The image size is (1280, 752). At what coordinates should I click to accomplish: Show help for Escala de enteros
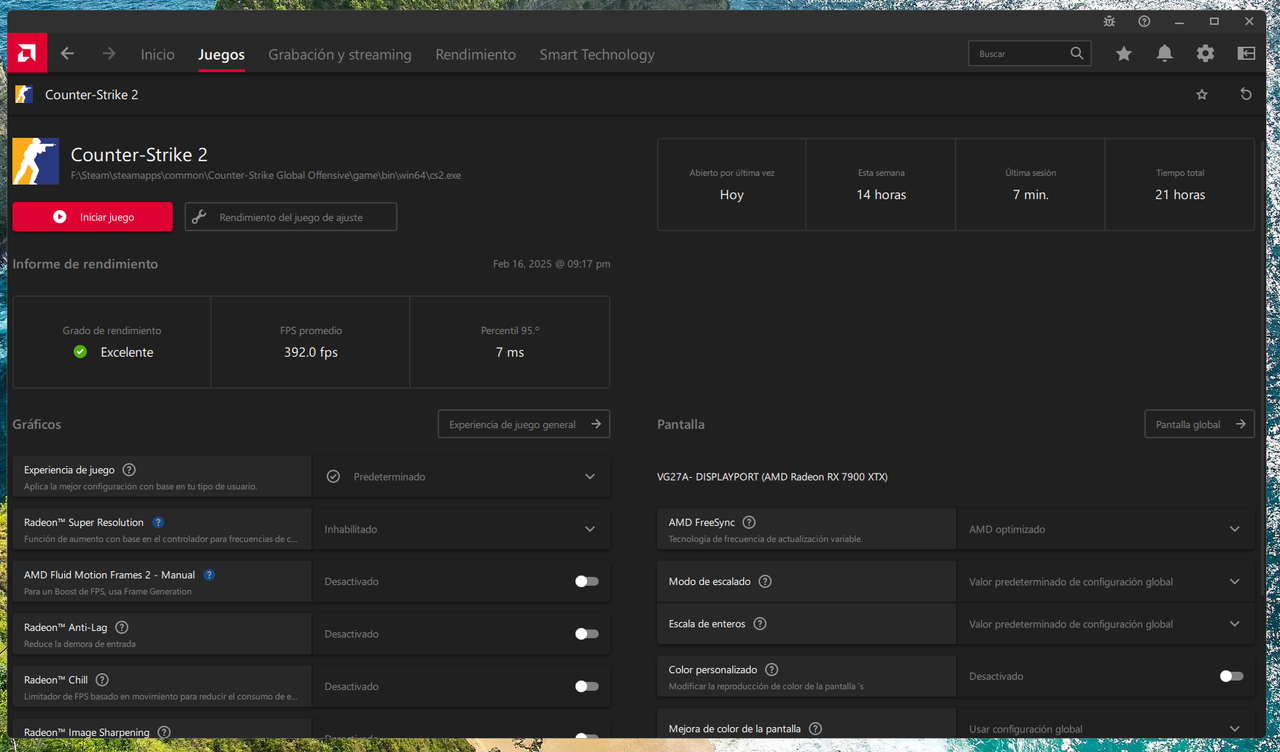[760, 624]
